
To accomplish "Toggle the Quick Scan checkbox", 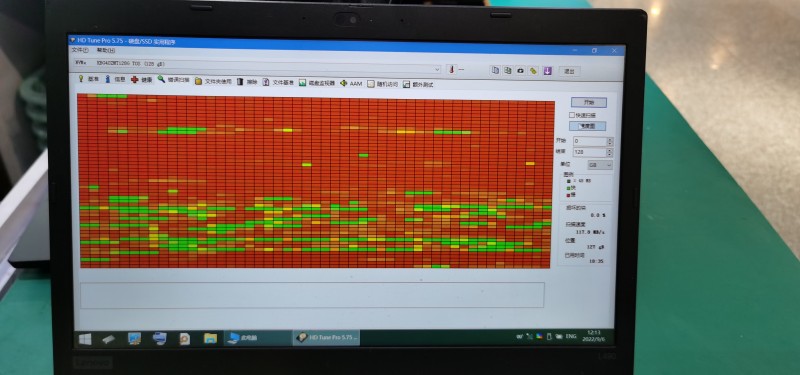I will click(x=571, y=115).
